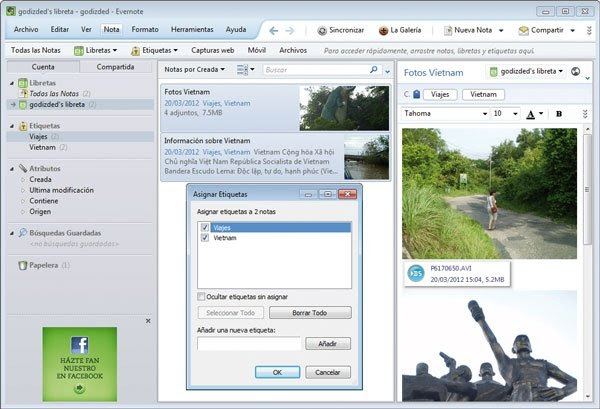The height and width of the screenshot is (409, 600).
Task: Collapse the Etiquetas tree section
Action: (12, 126)
